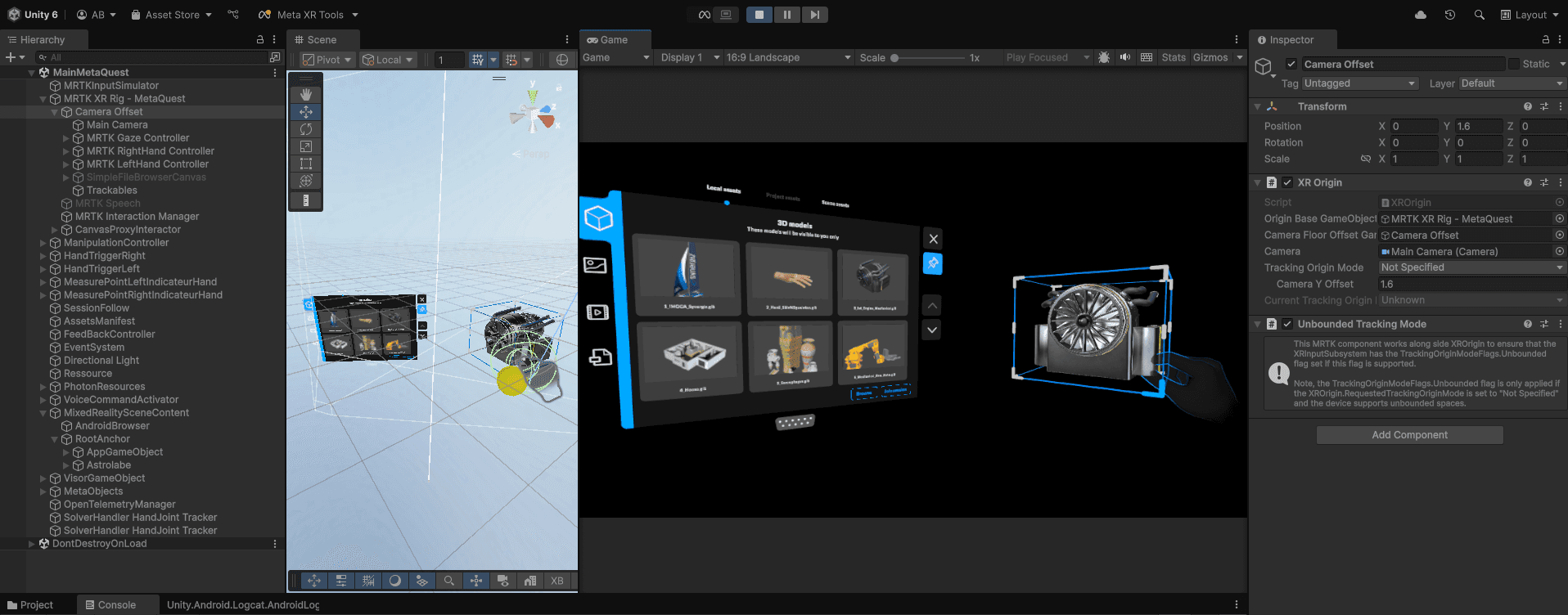Open the 16:9 Landscape aspect dropdown
The width and height of the screenshot is (1568, 615).
pyautogui.click(x=789, y=57)
